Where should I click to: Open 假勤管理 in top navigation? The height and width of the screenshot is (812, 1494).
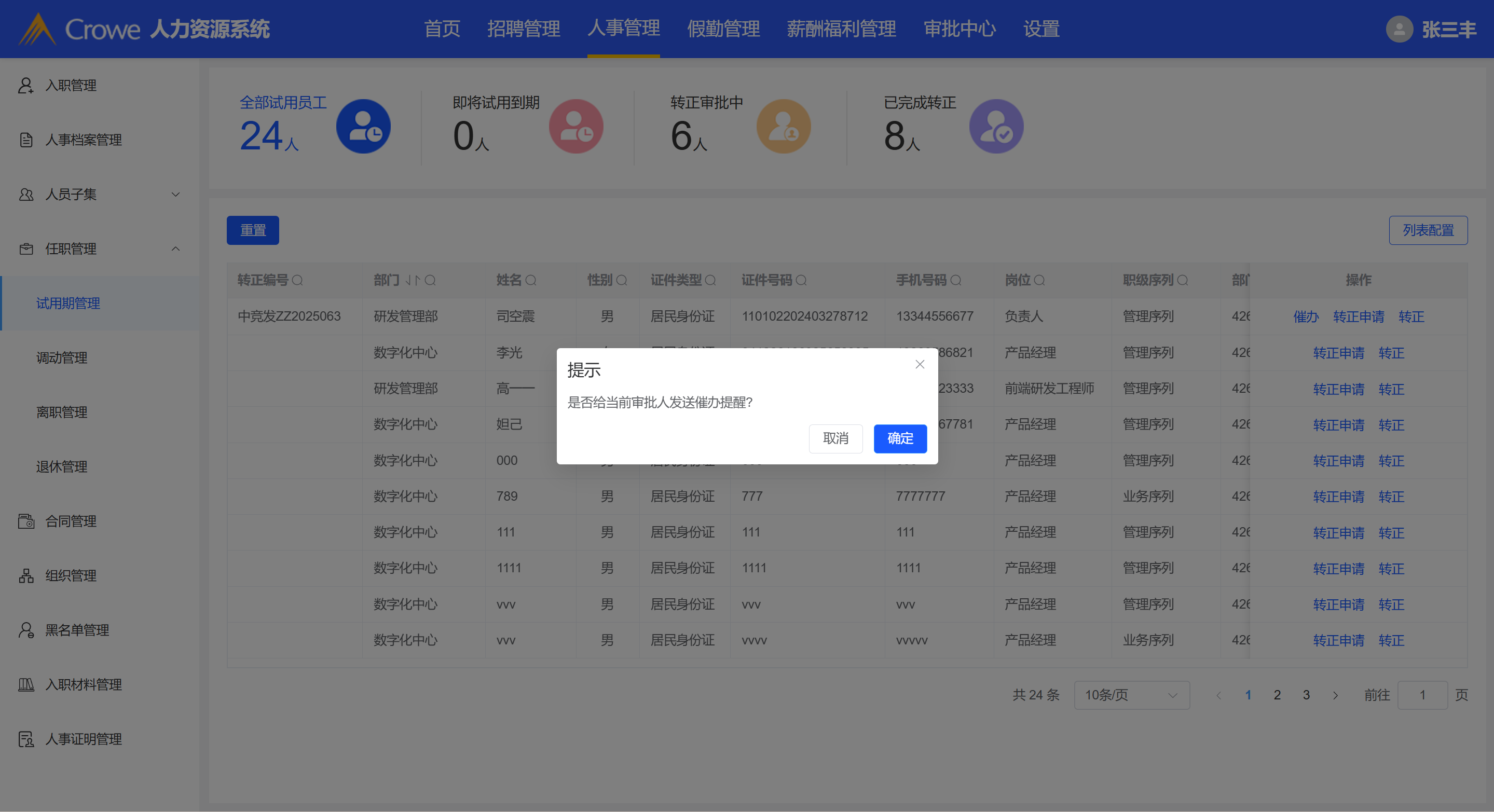[x=723, y=29]
